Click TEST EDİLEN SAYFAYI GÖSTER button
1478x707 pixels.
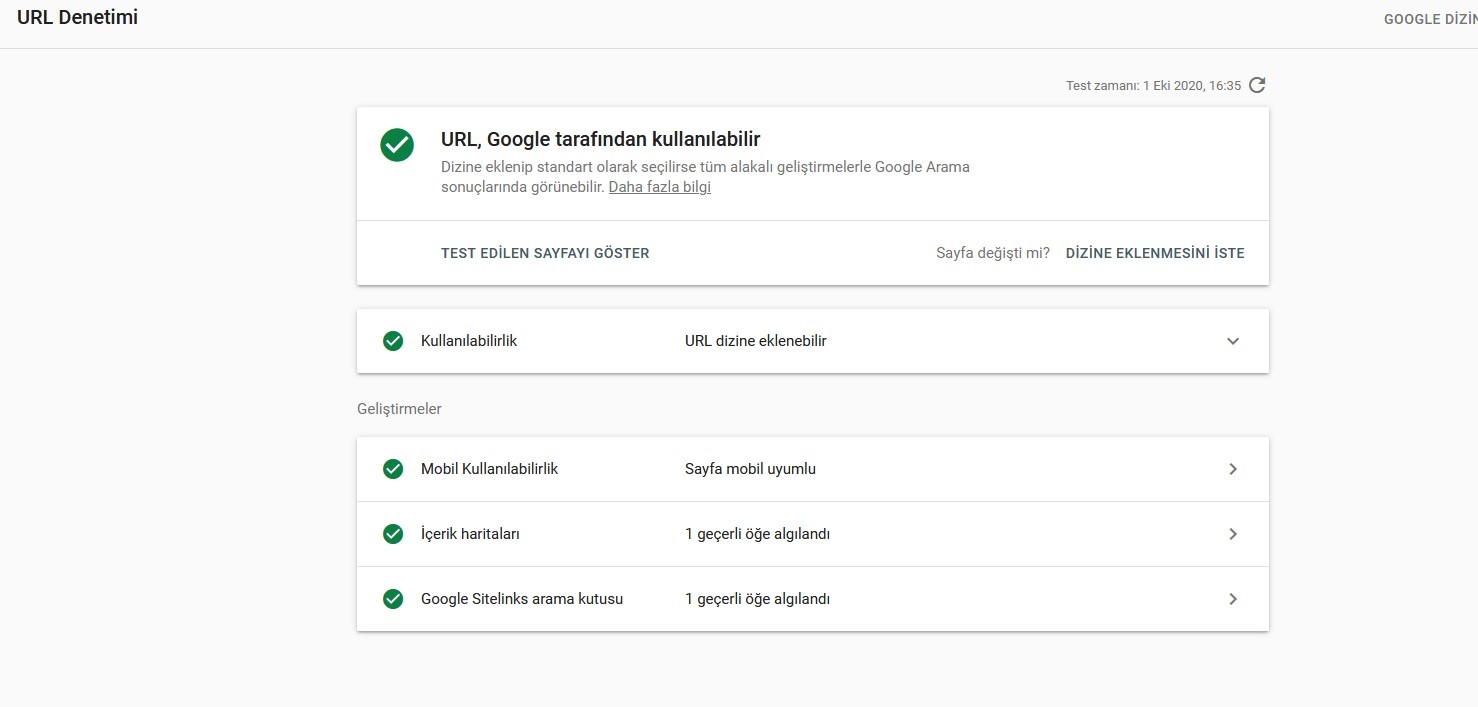tap(545, 253)
